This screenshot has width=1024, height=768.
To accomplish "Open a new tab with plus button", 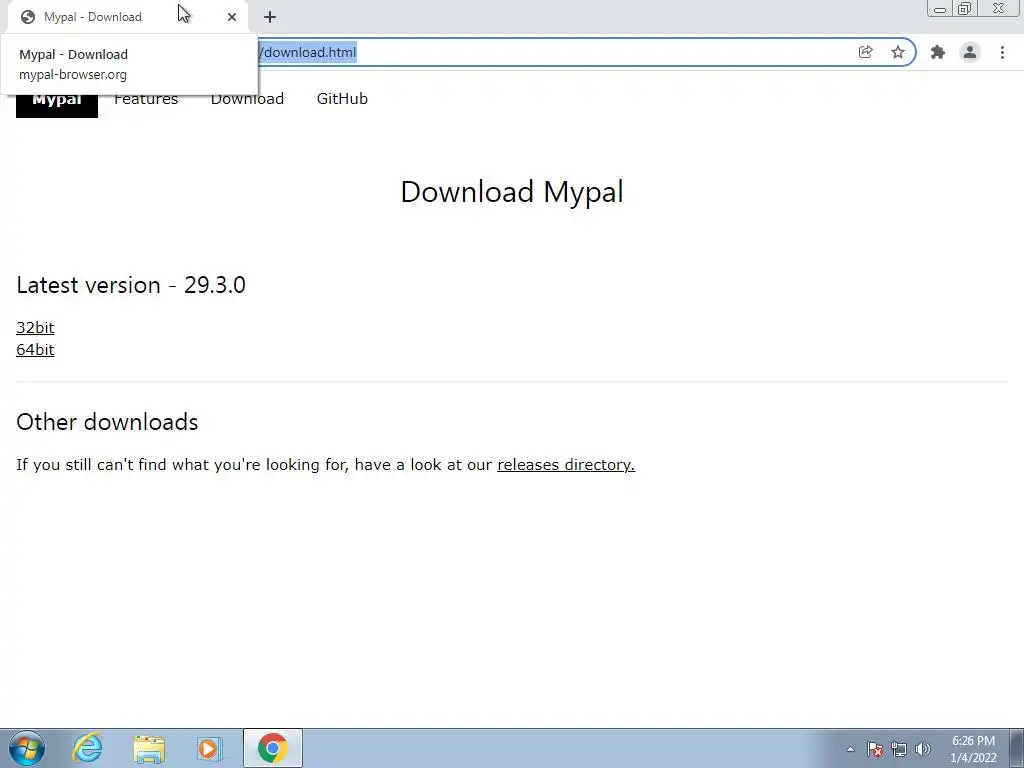I will 270,17.
